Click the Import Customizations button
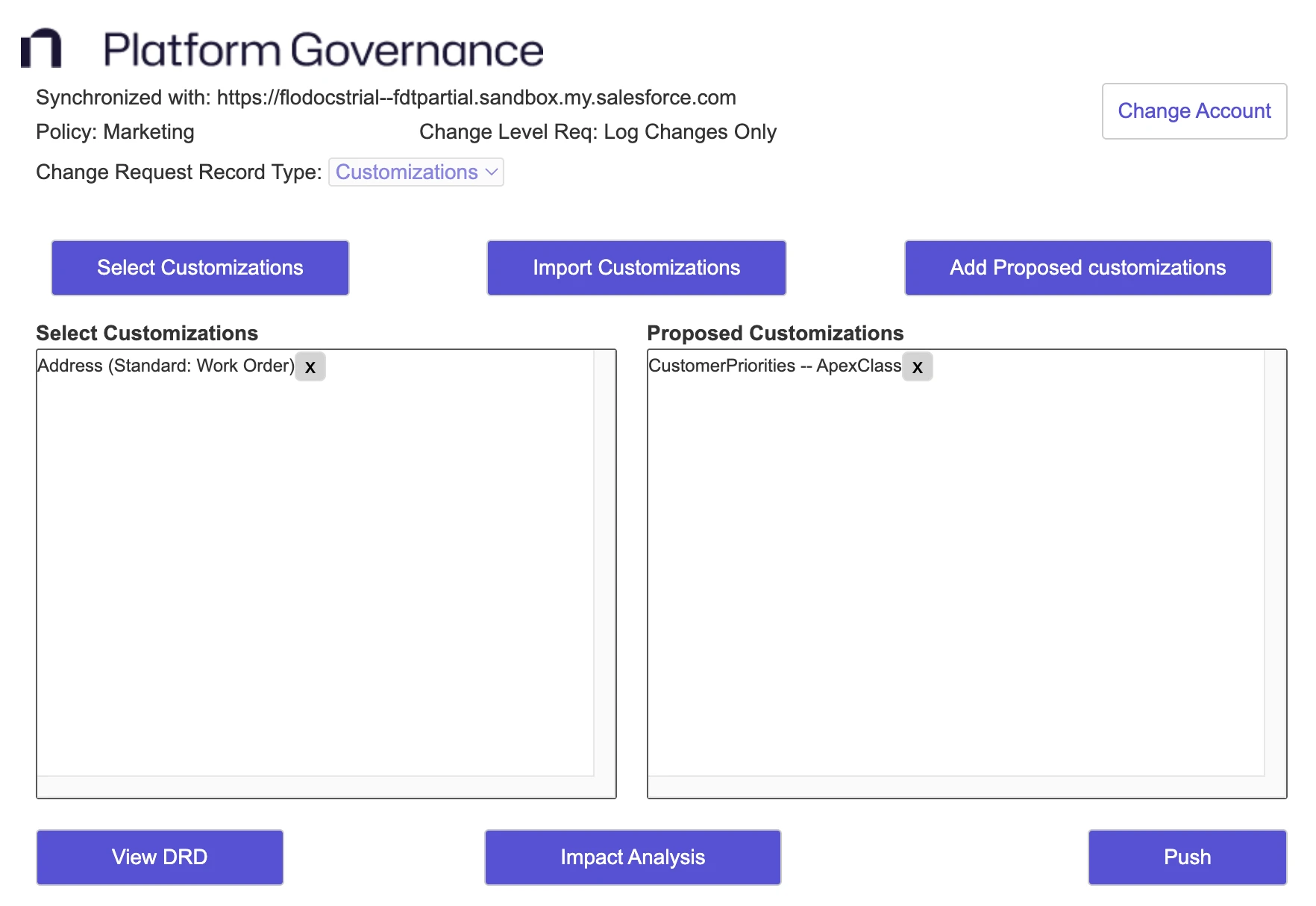This screenshot has height=906, width=1316. click(636, 268)
